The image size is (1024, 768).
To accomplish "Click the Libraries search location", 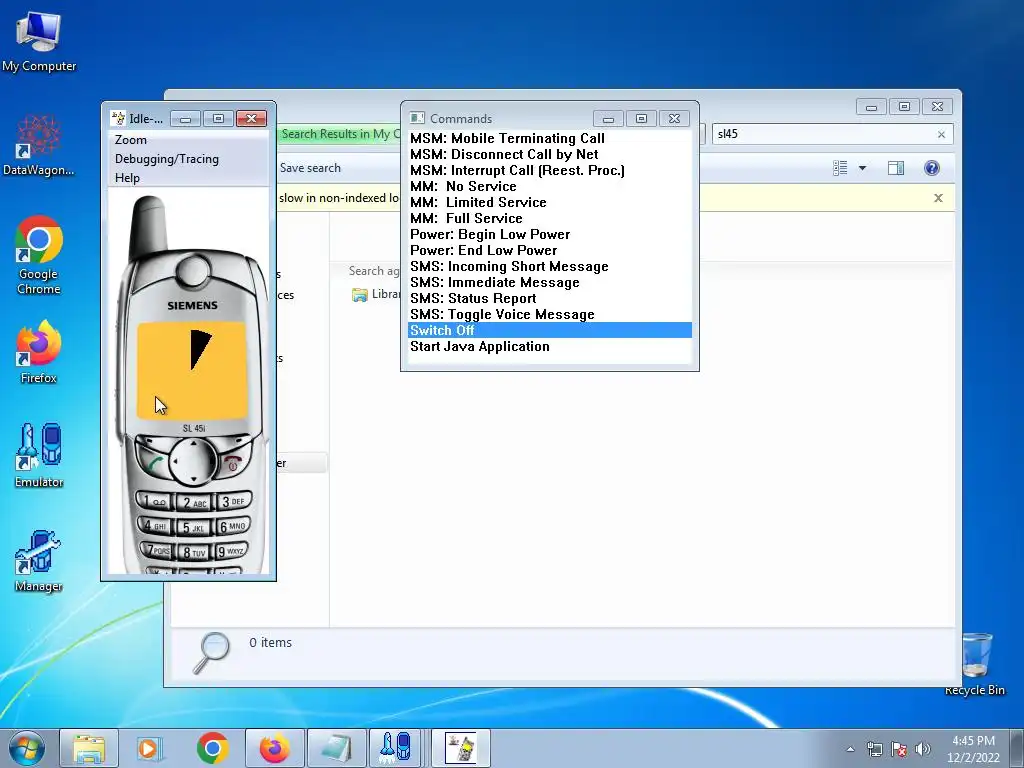I will [376, 295].
